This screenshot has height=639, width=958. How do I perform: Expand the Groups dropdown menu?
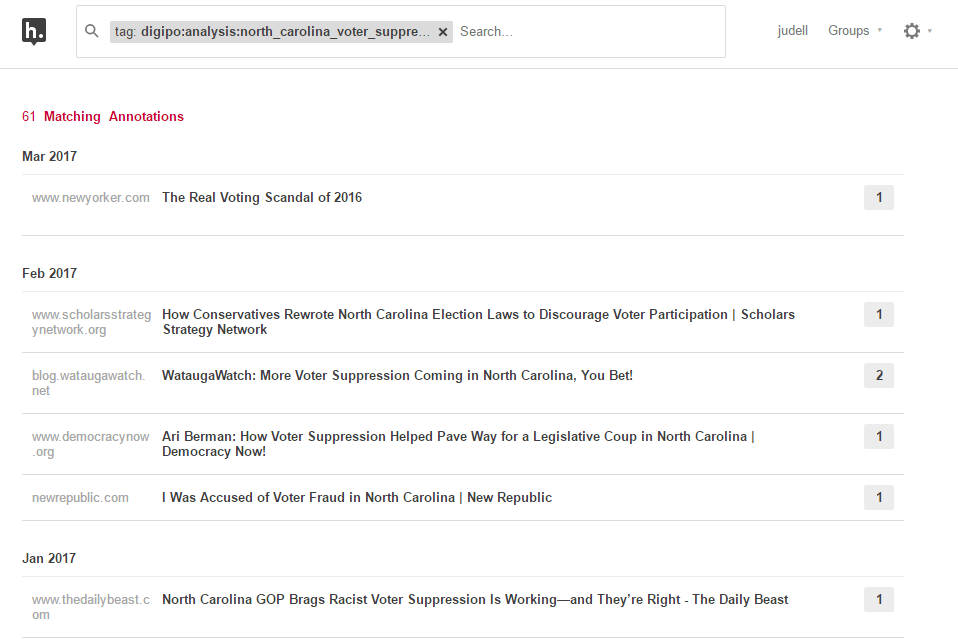tap(855, 31)
